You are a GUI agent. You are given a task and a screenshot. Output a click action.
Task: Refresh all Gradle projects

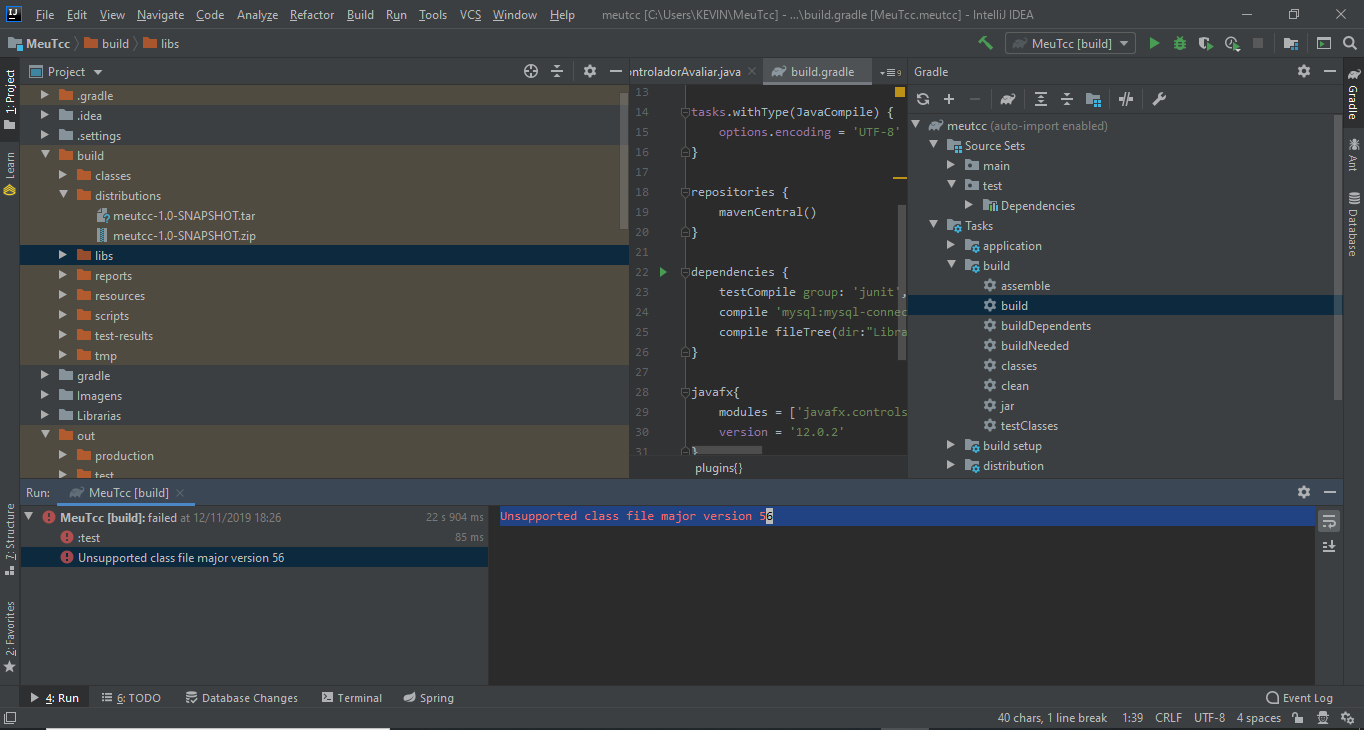(x=923, y=99)
